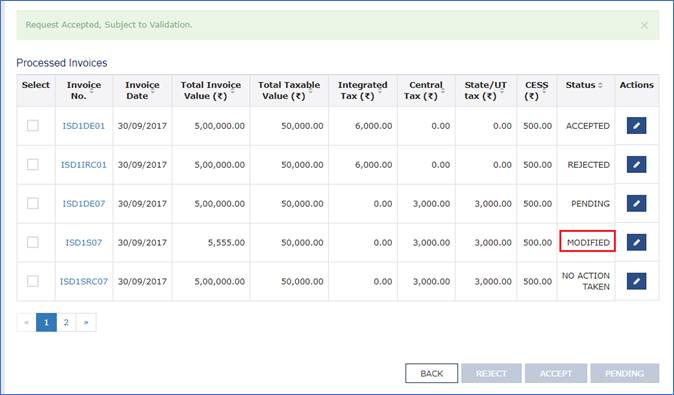Sort by Invoice No. column header

point(84,90)
